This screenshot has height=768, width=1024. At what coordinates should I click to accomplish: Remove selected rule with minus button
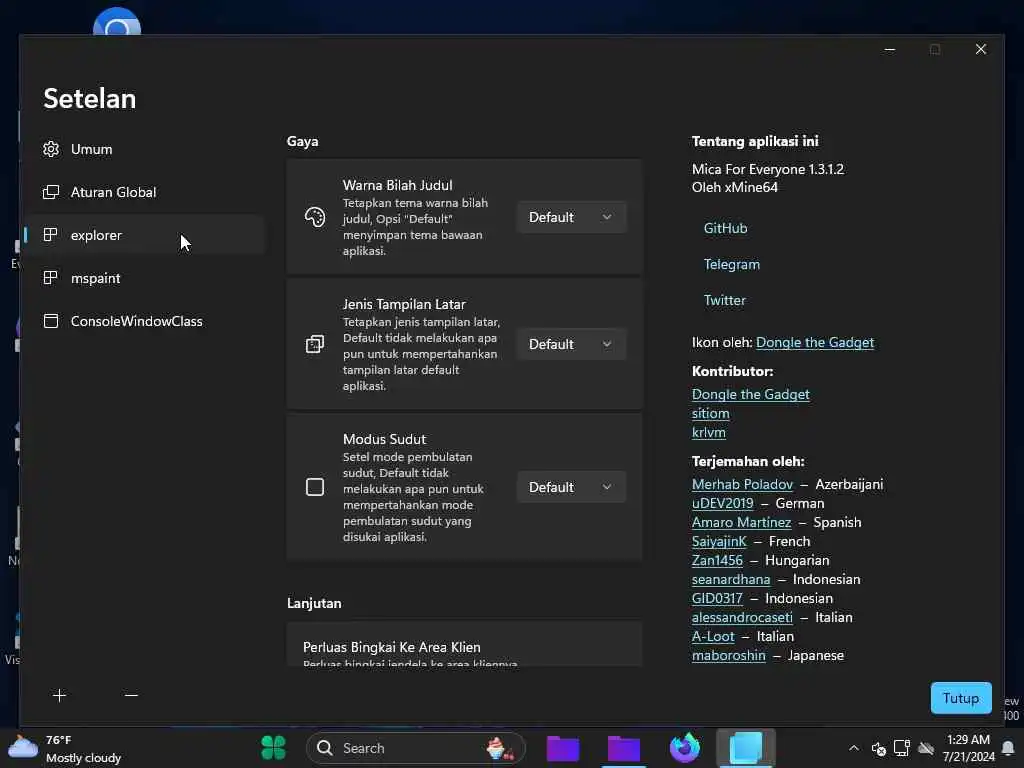(131, 696)
